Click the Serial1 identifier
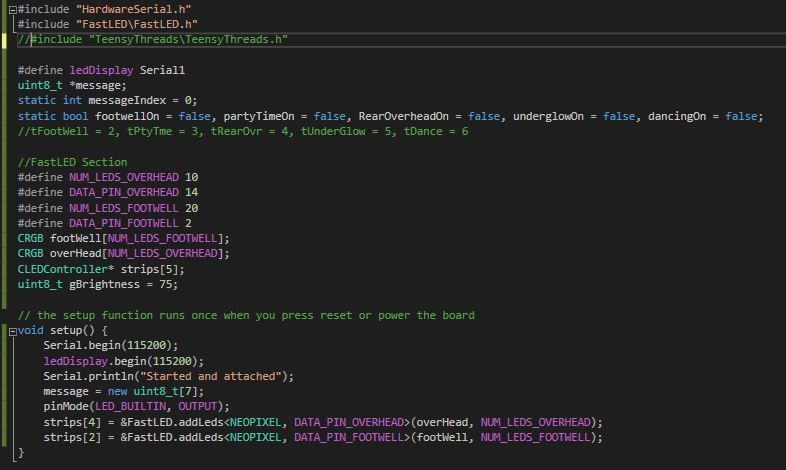Screen dimensions: 786x470 coord(162,70)
